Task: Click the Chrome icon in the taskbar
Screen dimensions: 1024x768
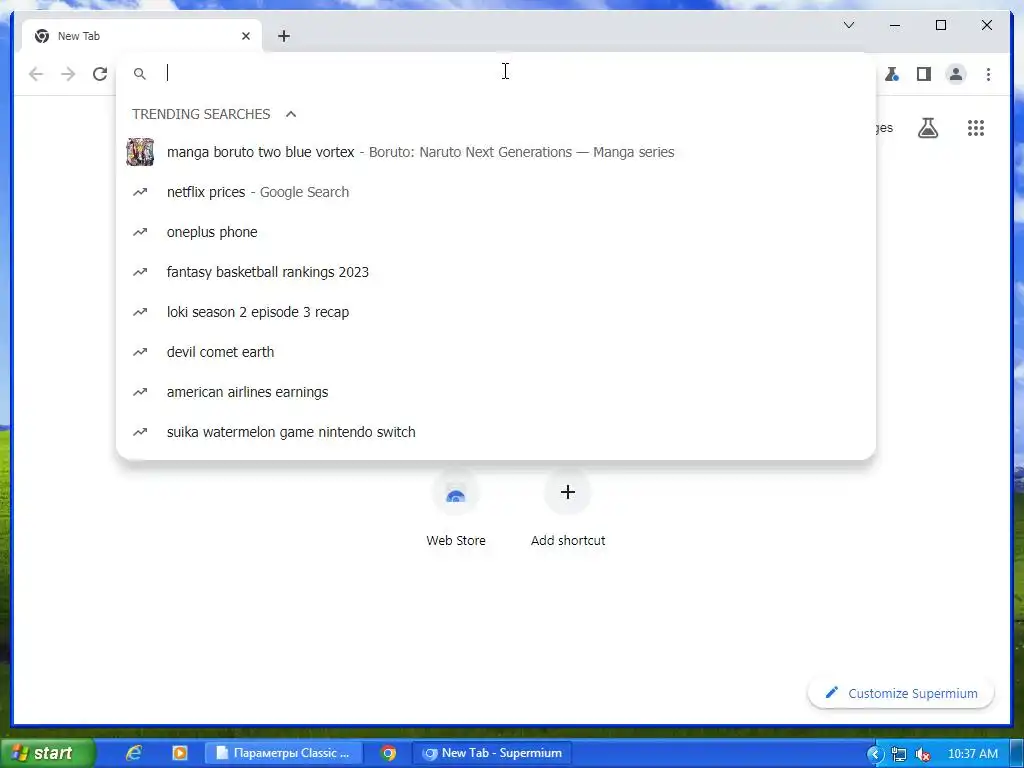Action: click(389, 753)
